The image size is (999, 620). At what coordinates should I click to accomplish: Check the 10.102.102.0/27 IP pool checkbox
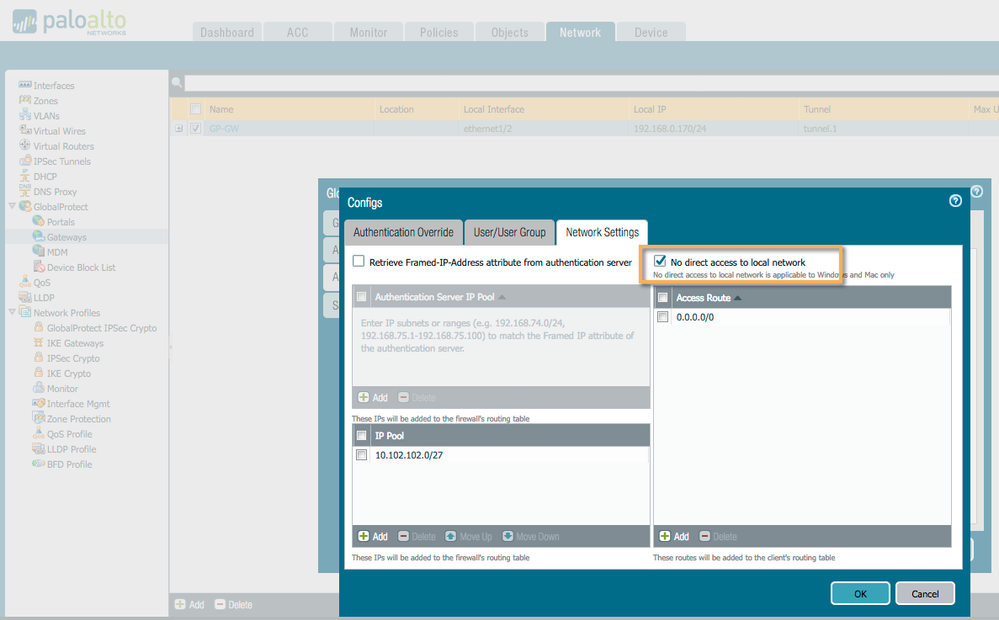[x=361, y=455]
